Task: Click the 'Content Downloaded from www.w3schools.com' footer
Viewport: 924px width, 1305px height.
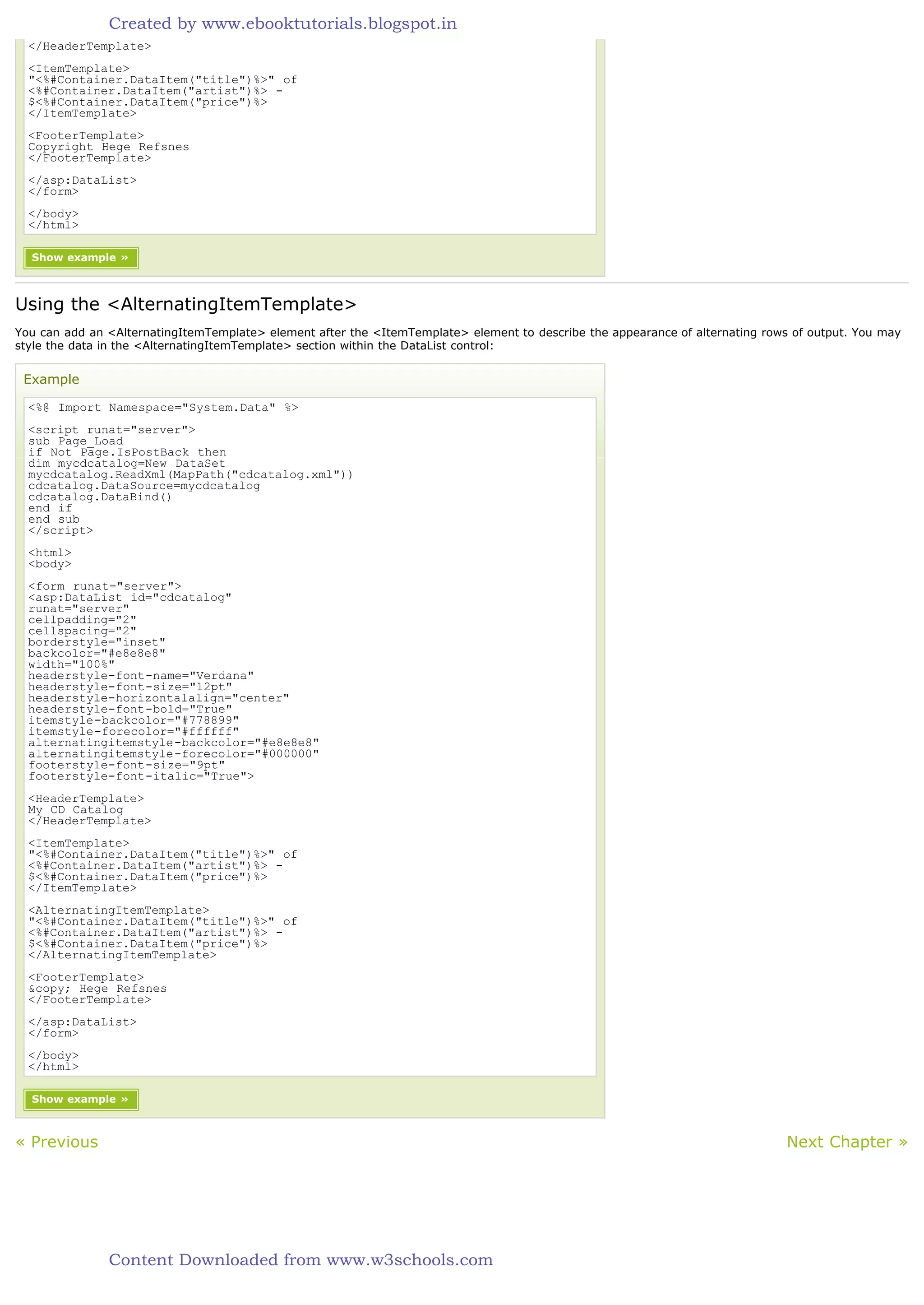Action: pos(301,1259)
